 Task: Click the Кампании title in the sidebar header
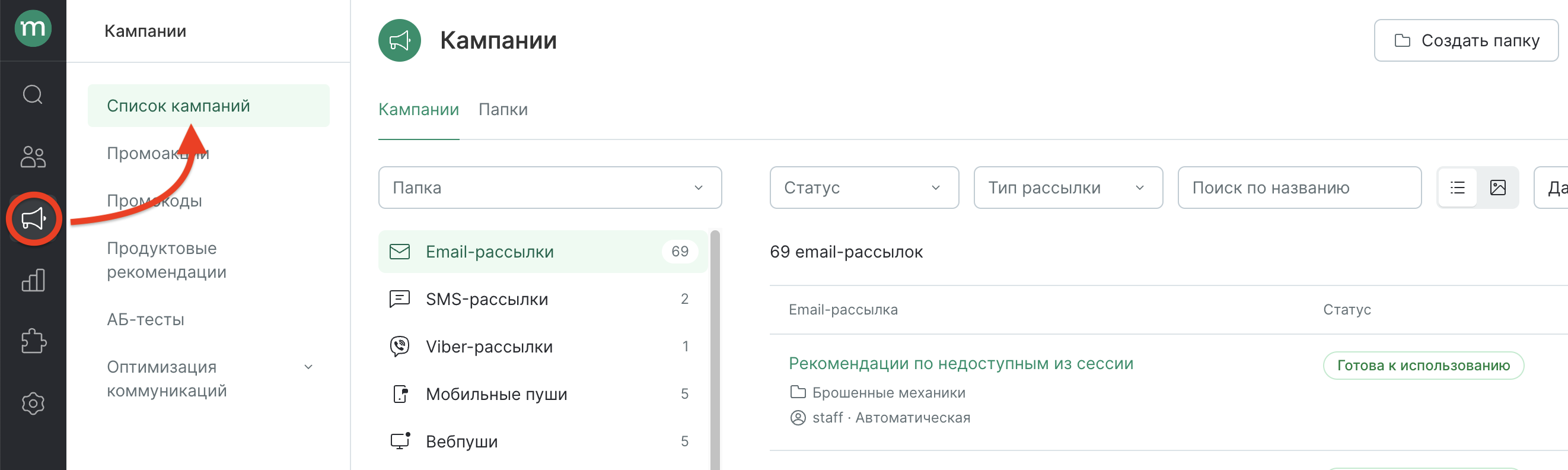coord(145,31)
